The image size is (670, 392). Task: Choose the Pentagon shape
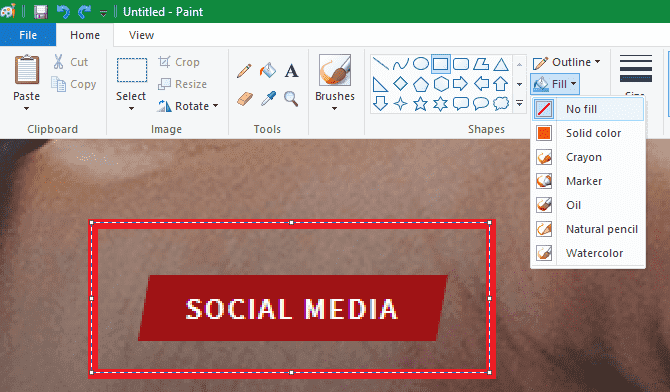coord(420,84)
